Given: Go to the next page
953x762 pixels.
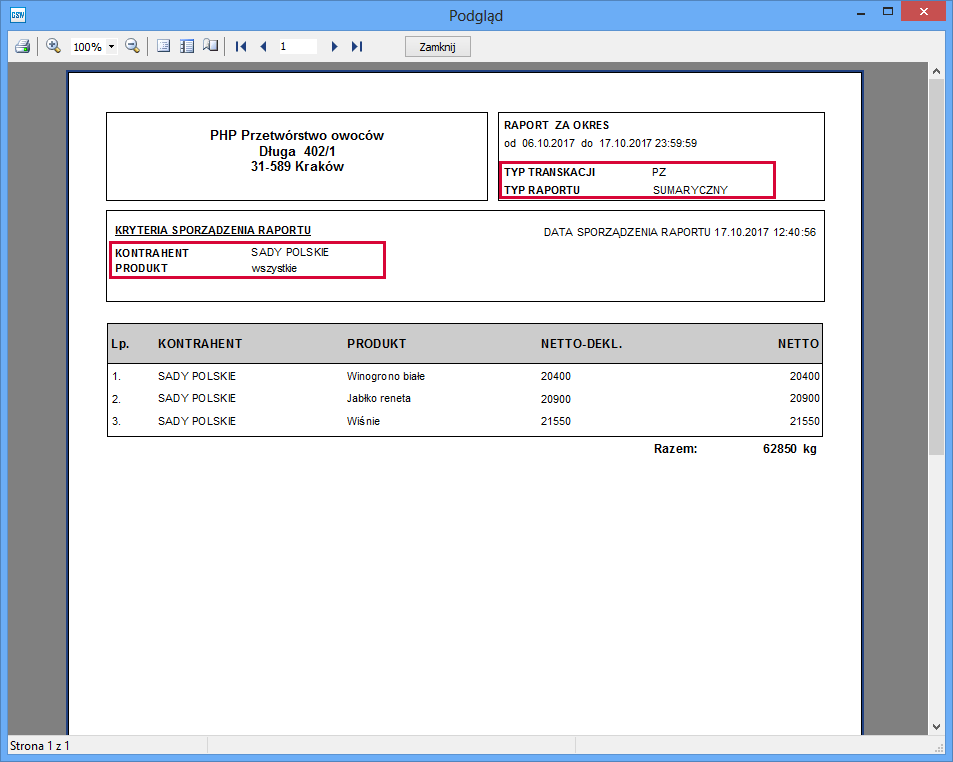Looking at the screenshot, I should [x=334, y=46].
